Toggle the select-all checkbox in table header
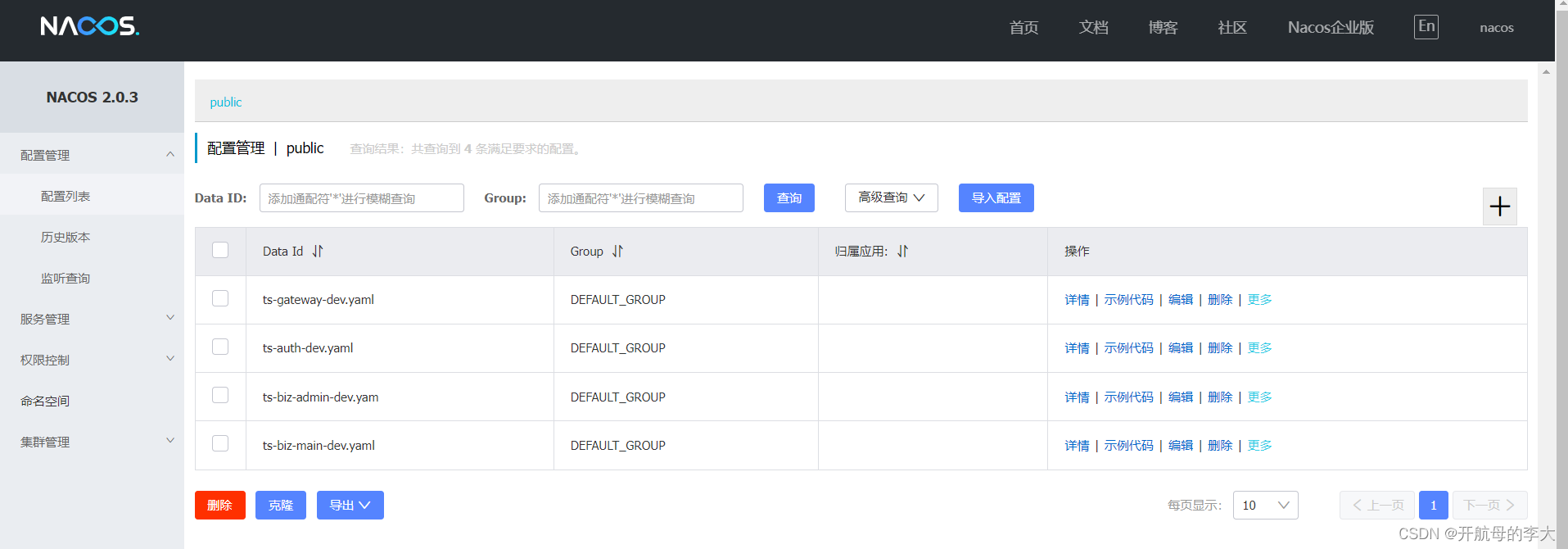1568x549 pixels. [220, 250]
